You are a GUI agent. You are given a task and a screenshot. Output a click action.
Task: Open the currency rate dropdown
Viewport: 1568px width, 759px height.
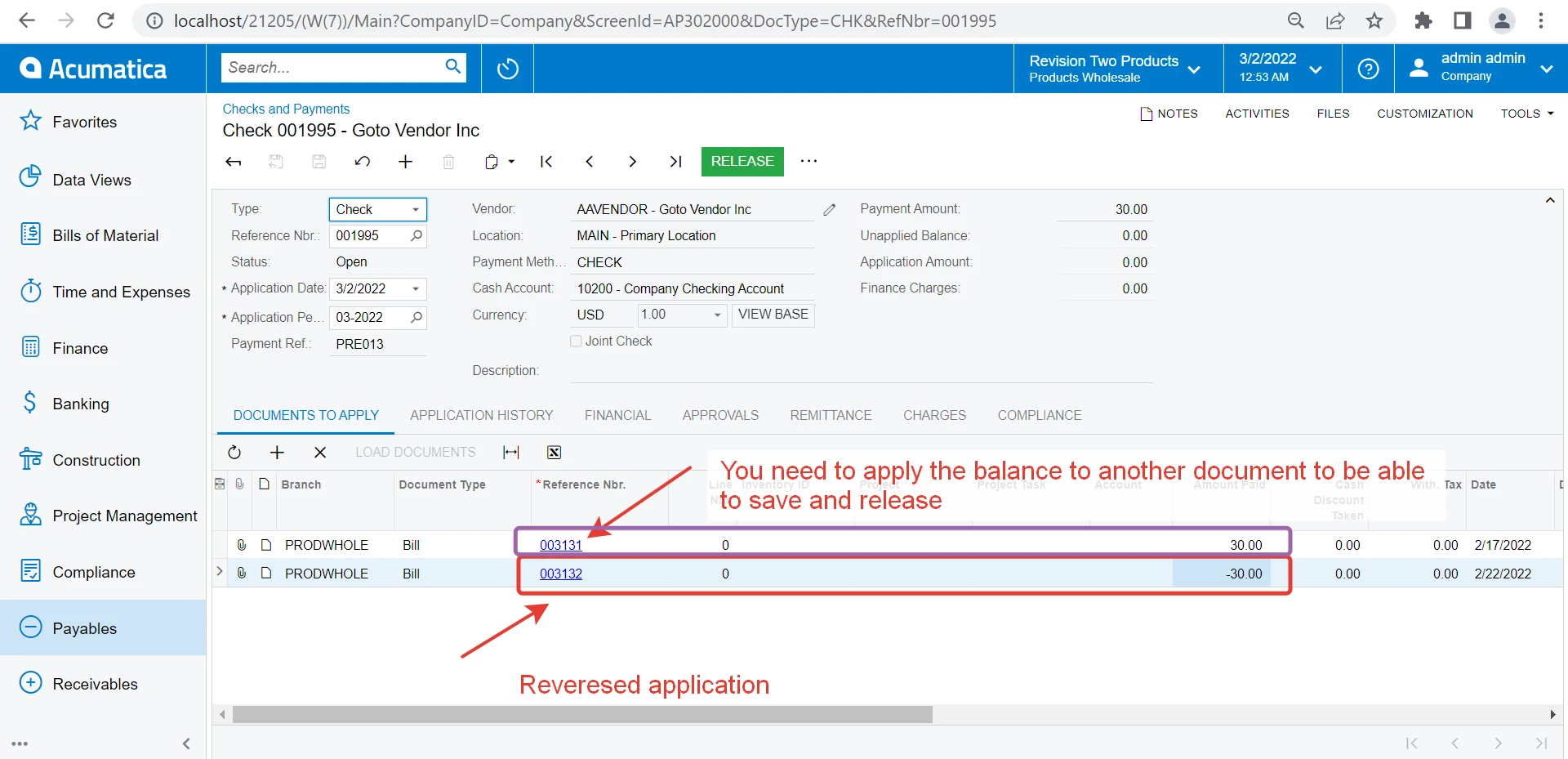(716, 315)
